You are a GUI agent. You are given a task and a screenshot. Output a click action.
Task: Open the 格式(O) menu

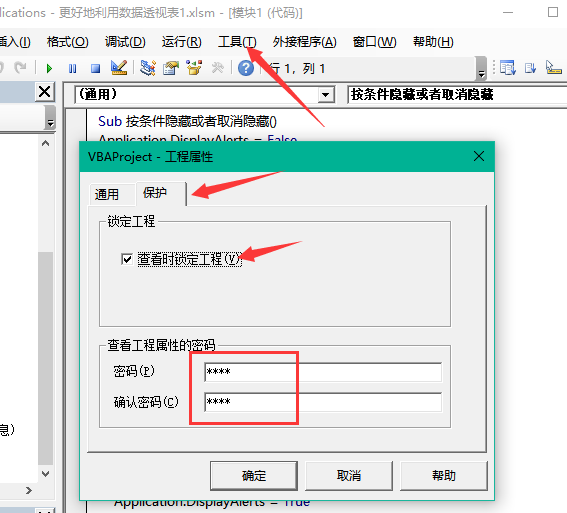68,42
